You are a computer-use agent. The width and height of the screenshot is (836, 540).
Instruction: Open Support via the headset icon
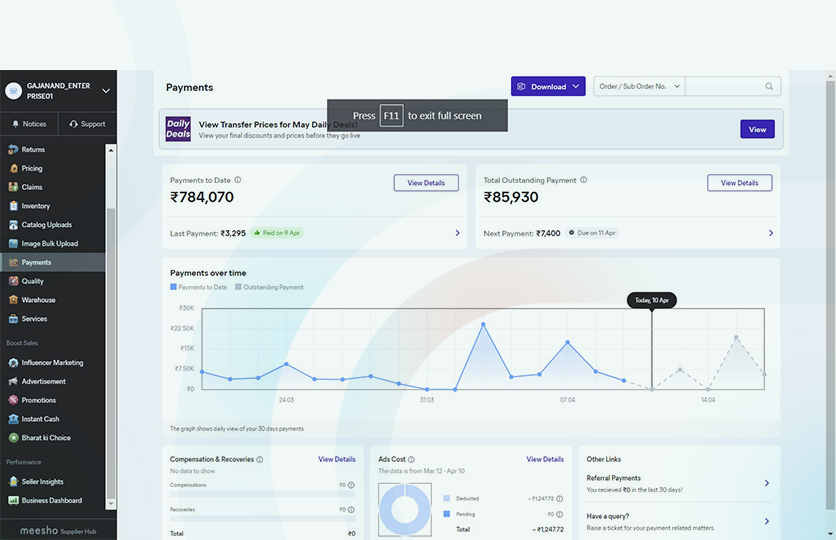tap(87, 124)
